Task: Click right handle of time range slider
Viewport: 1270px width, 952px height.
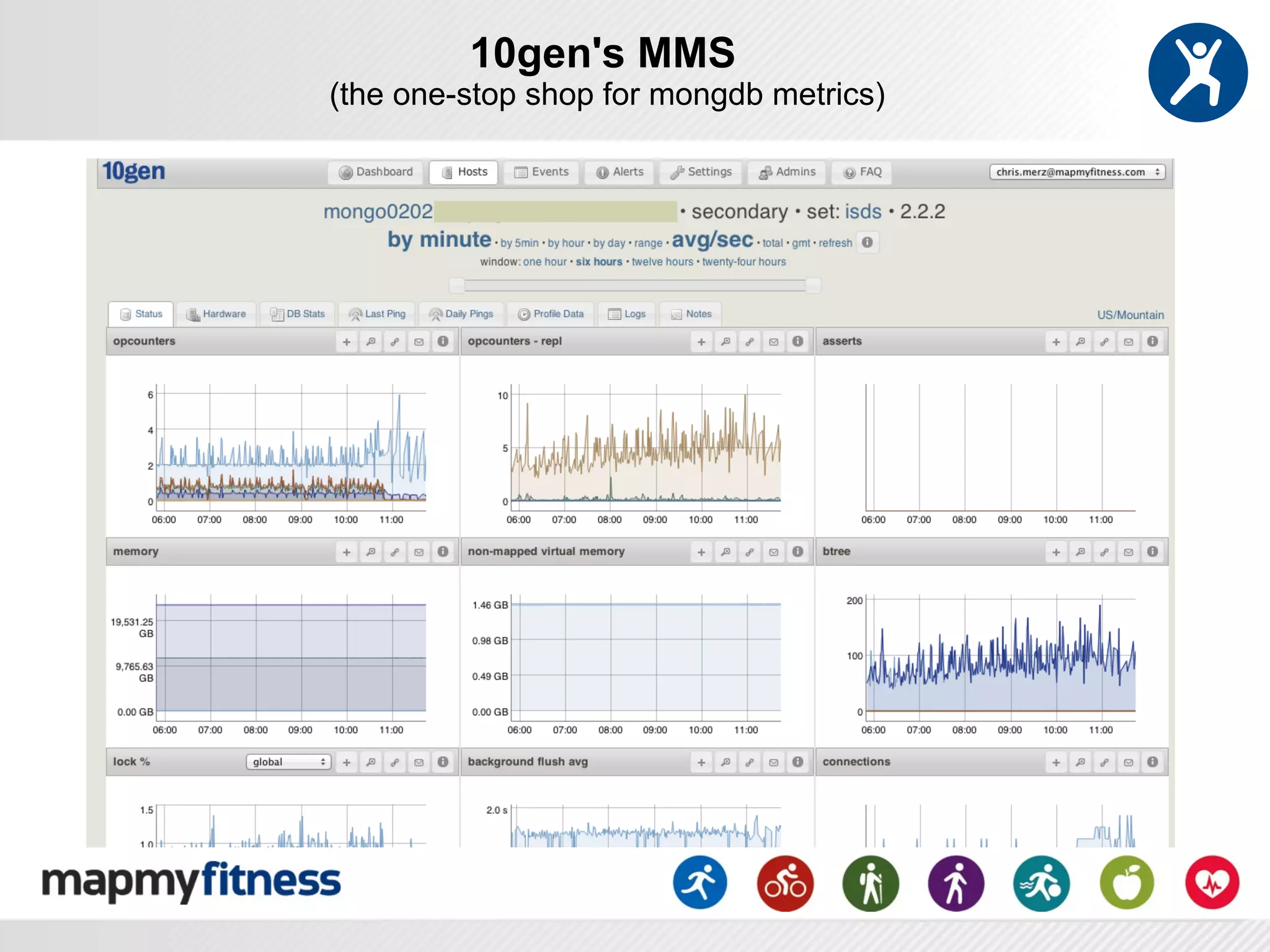Action: (814, 285)
